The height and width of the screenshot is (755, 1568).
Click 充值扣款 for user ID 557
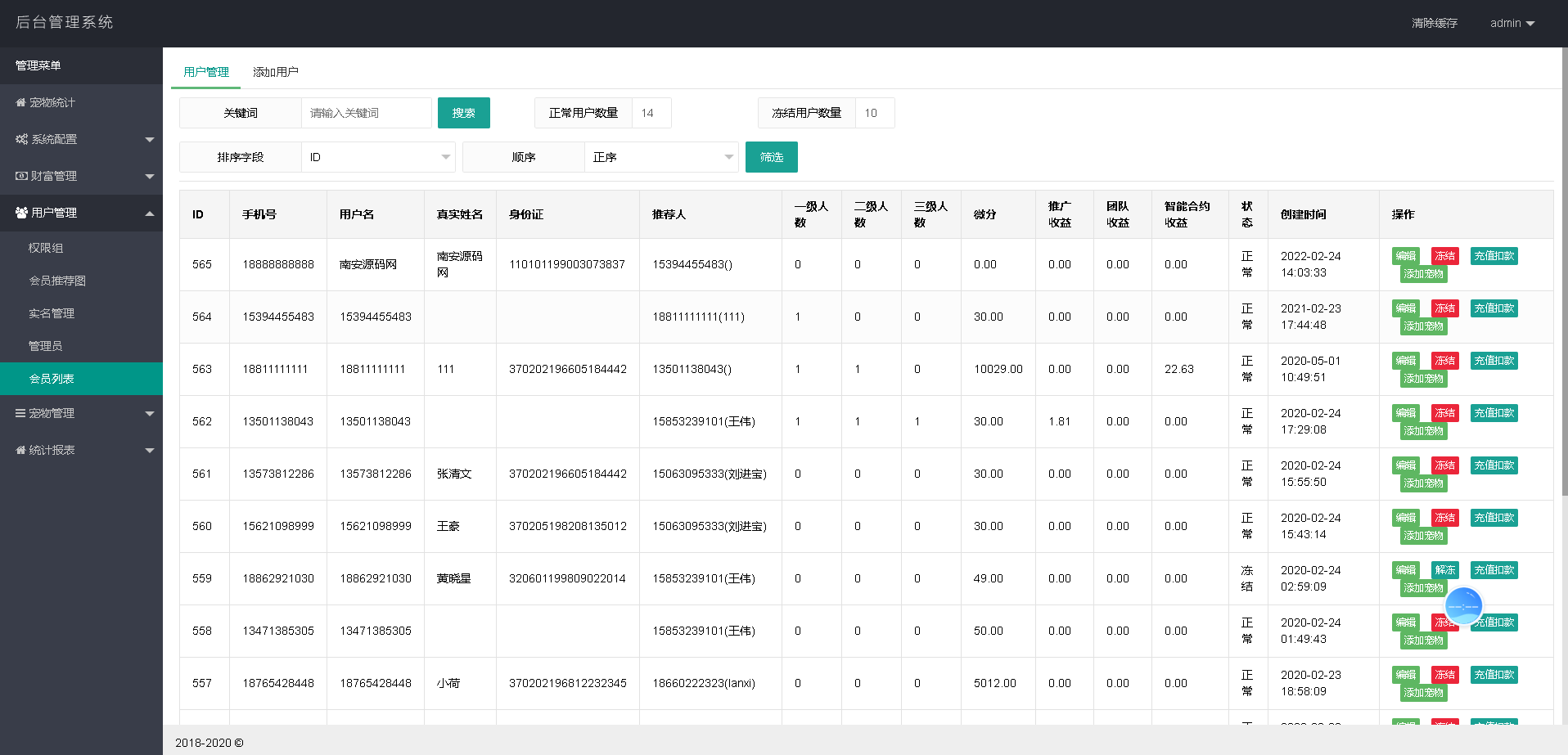[1494, 675]
